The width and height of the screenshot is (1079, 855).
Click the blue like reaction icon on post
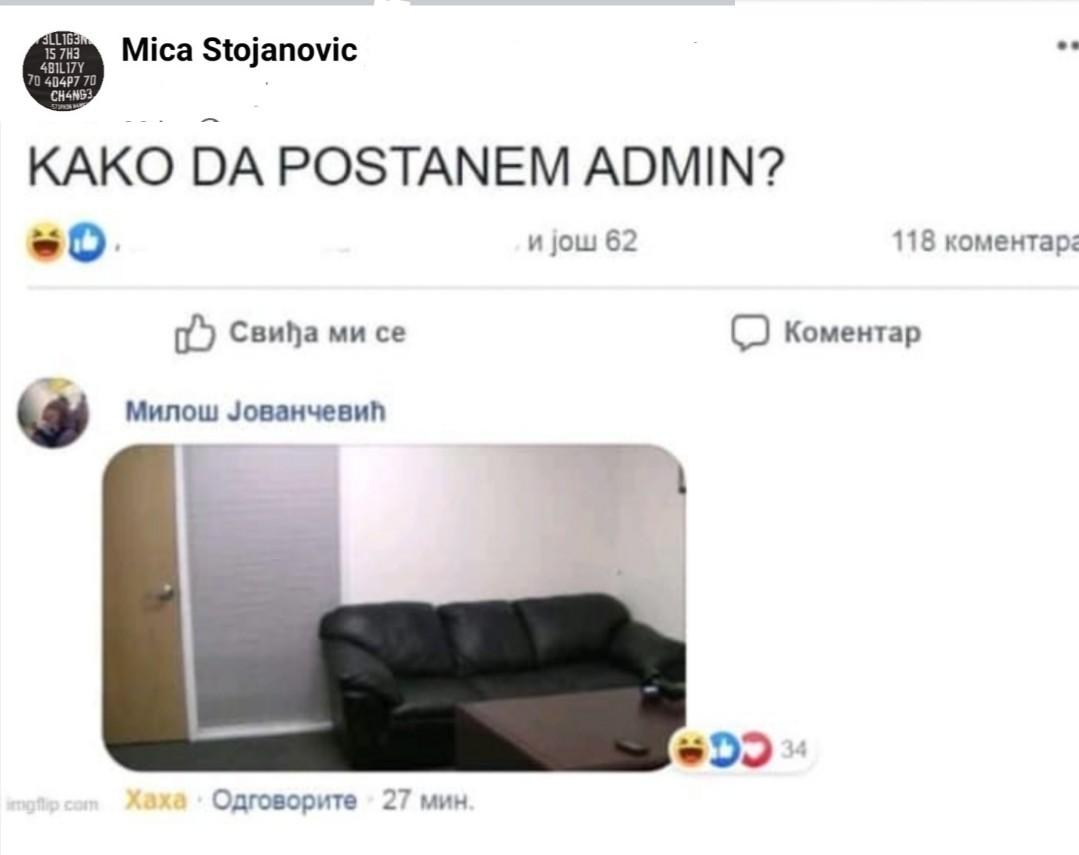click(87, 242)
